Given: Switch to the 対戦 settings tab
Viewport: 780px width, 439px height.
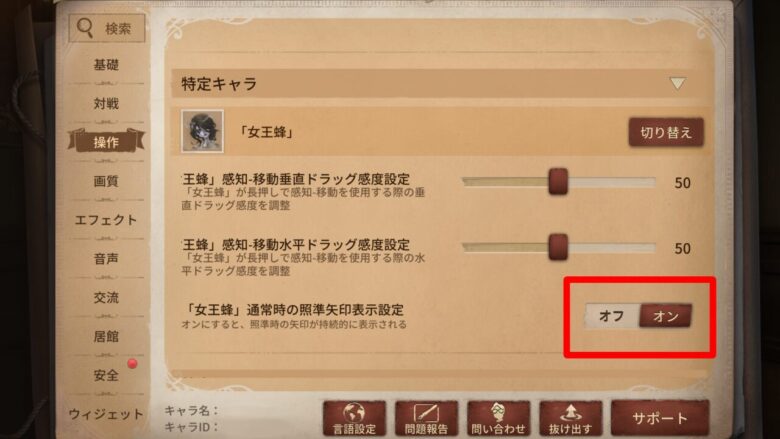Looking at the screenshot, I should [106, 103].
